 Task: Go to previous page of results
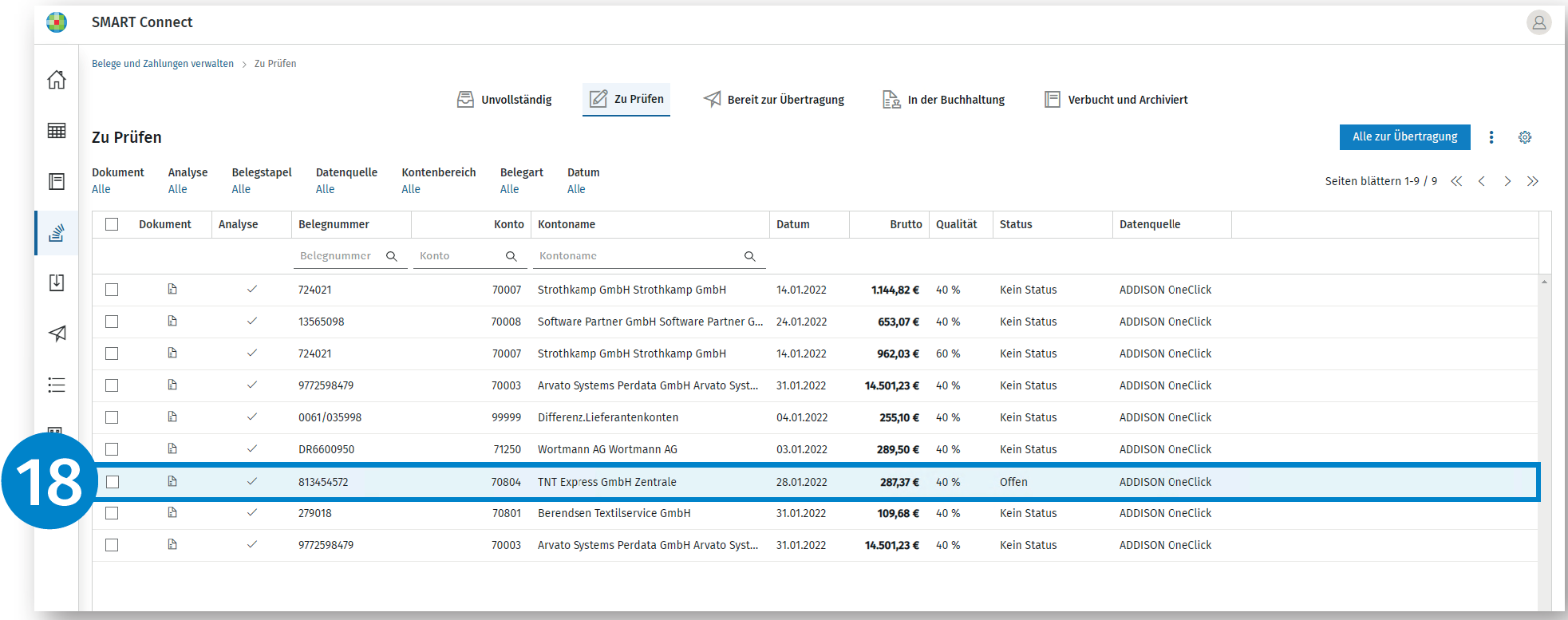[1482, 181]
